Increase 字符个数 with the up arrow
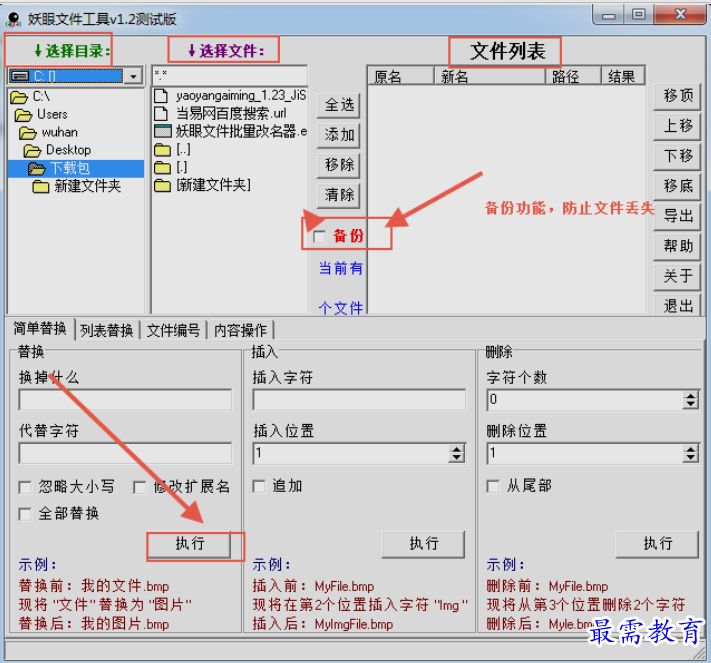 (x=691, y=395)
